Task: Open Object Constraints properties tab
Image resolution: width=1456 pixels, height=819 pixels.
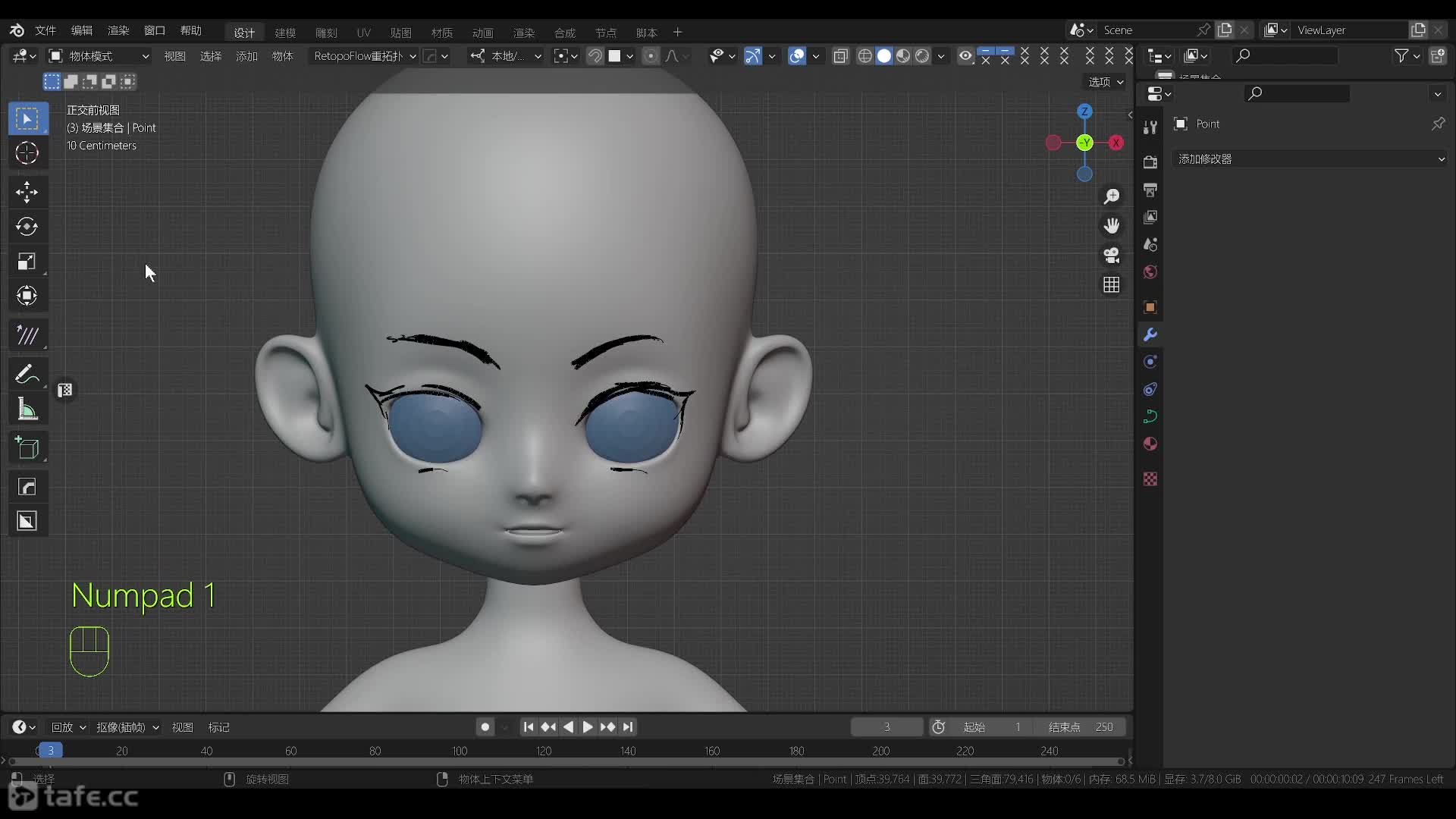Action: [1150, 389]
